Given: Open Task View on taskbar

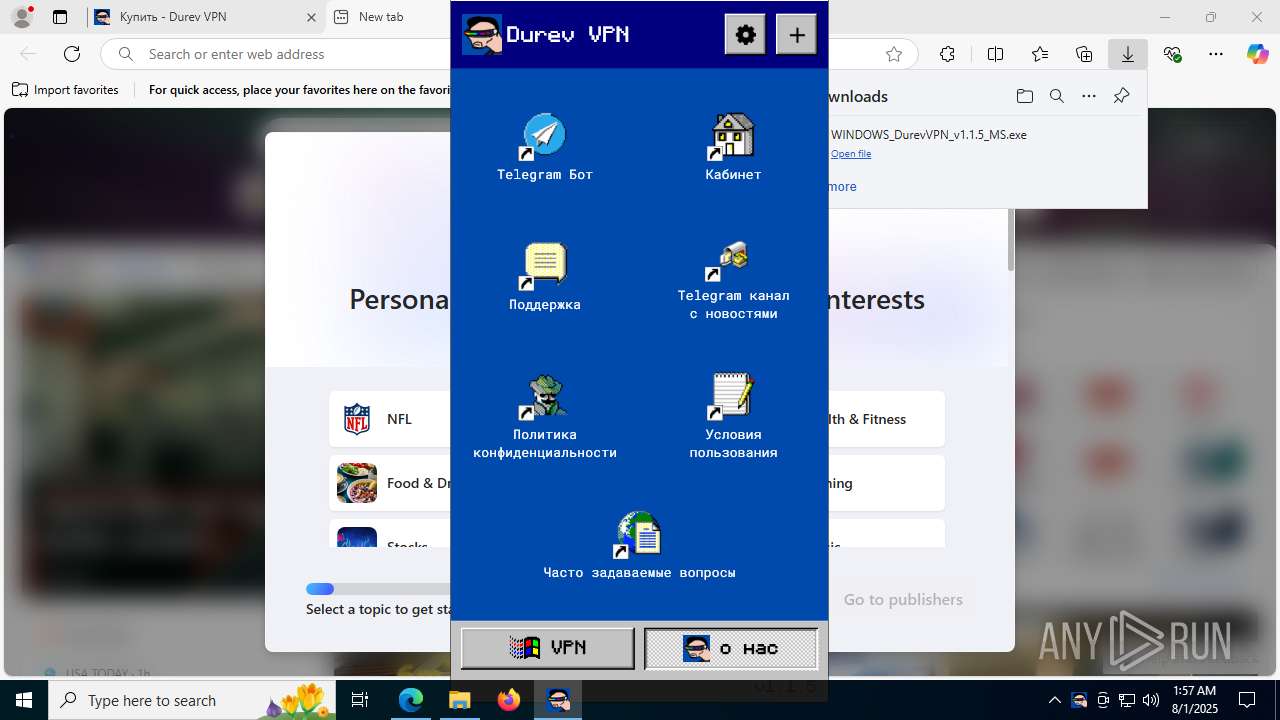Looking at the screenshot, I should click(x=361, y=700).
